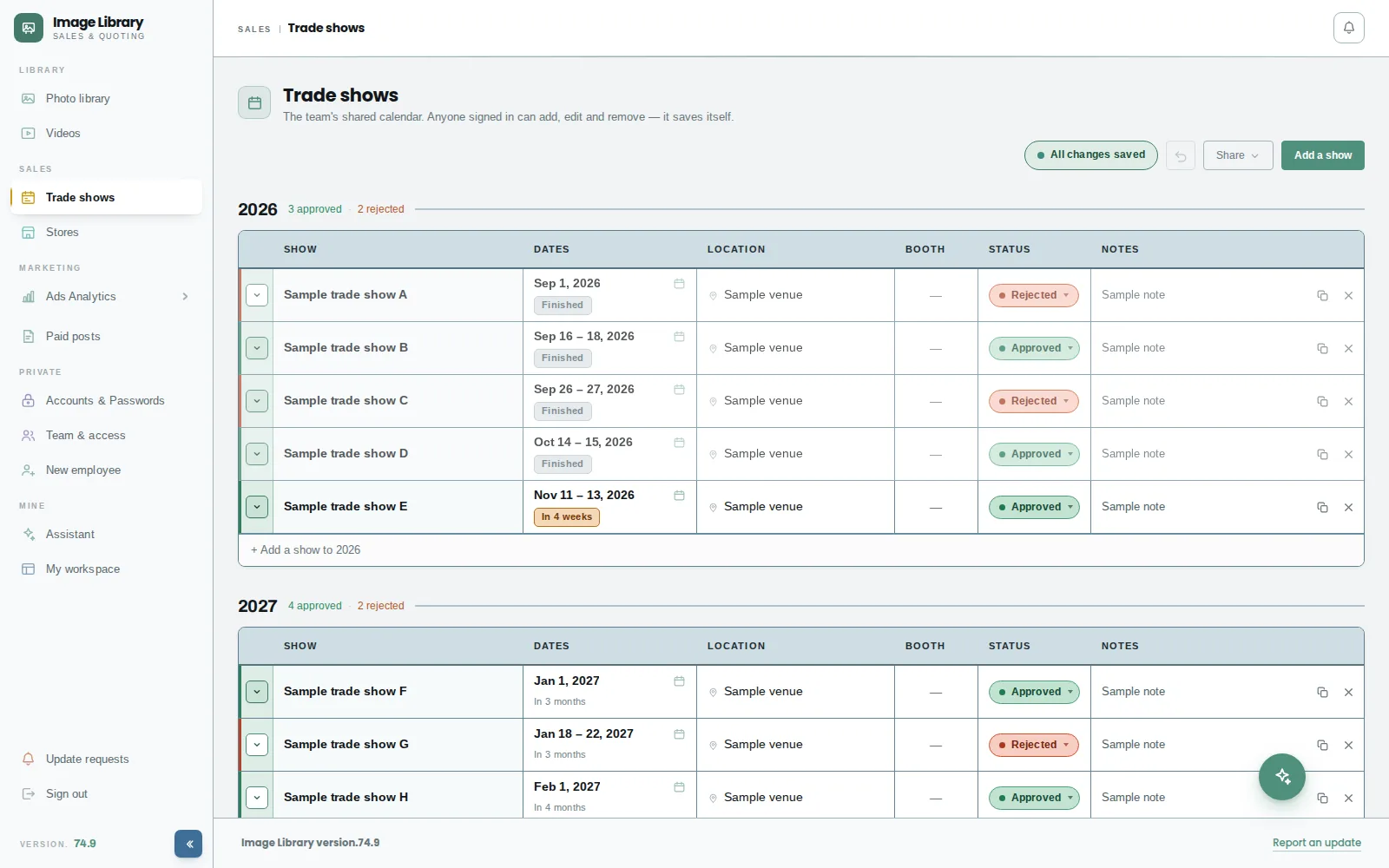
Task: Expand Sample trade show A details
Action: coord(257,295)
